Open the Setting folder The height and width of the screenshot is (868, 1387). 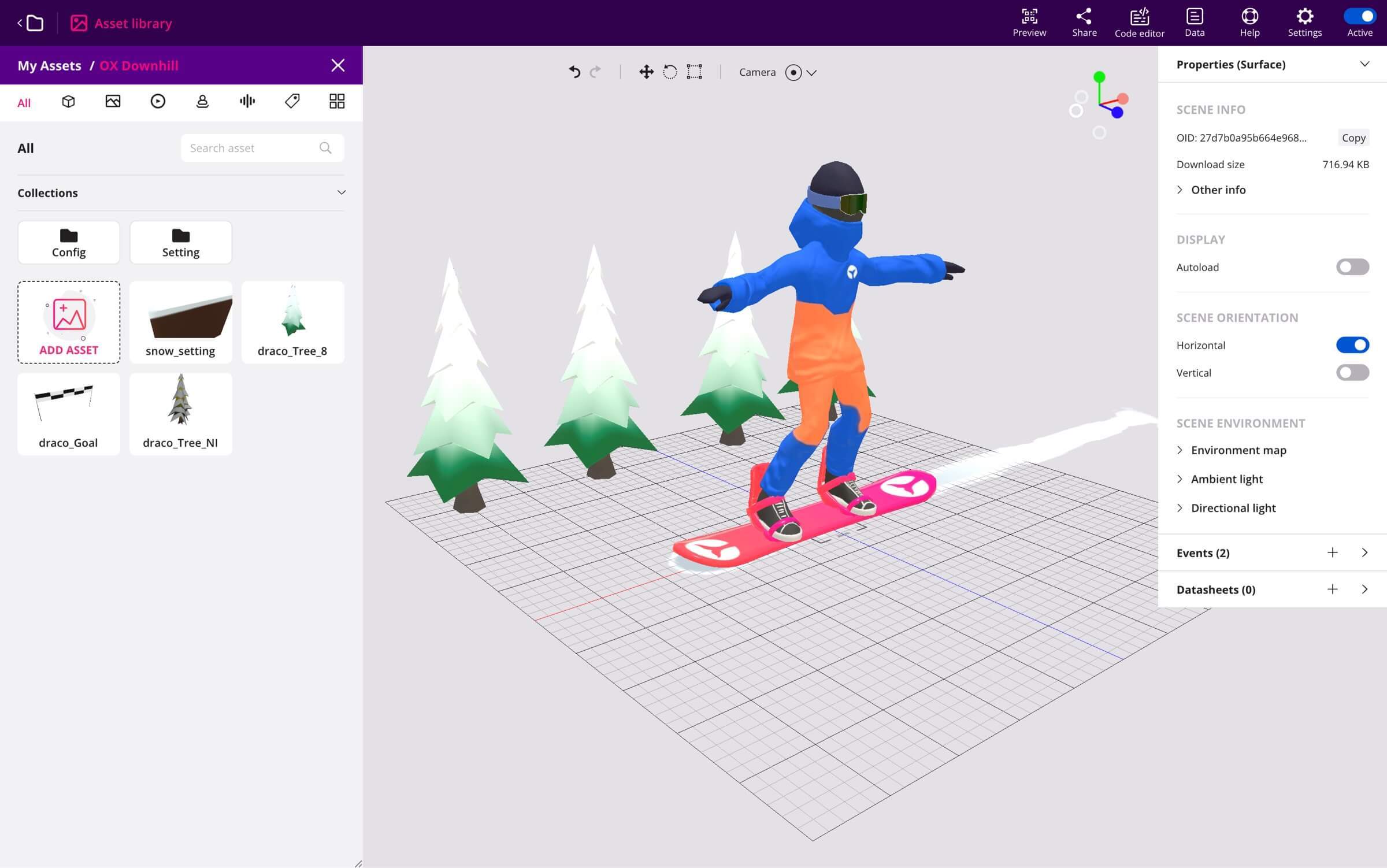tap(181, 243)
